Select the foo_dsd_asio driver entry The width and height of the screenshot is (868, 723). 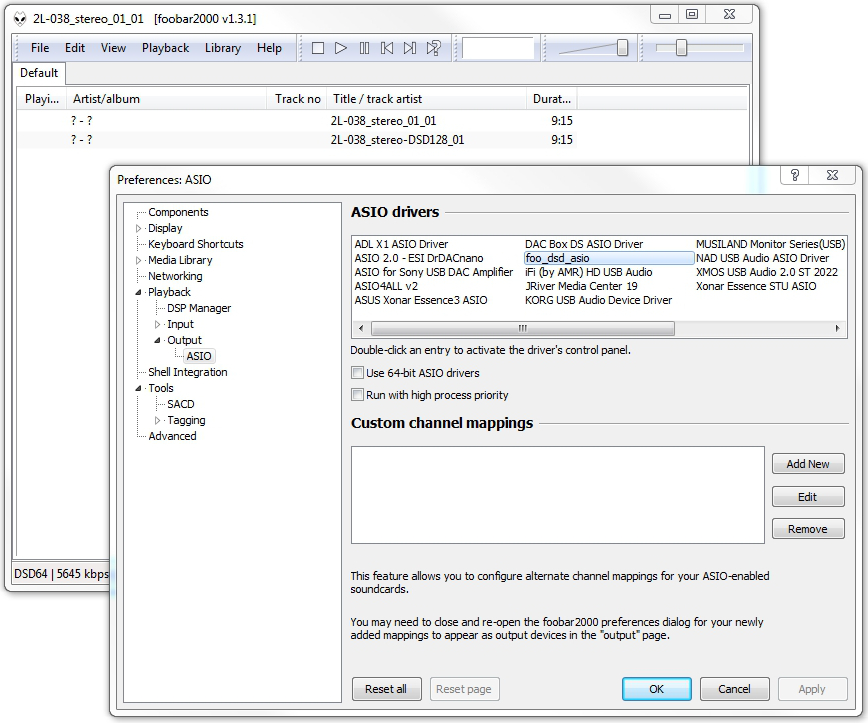(609, 259)
